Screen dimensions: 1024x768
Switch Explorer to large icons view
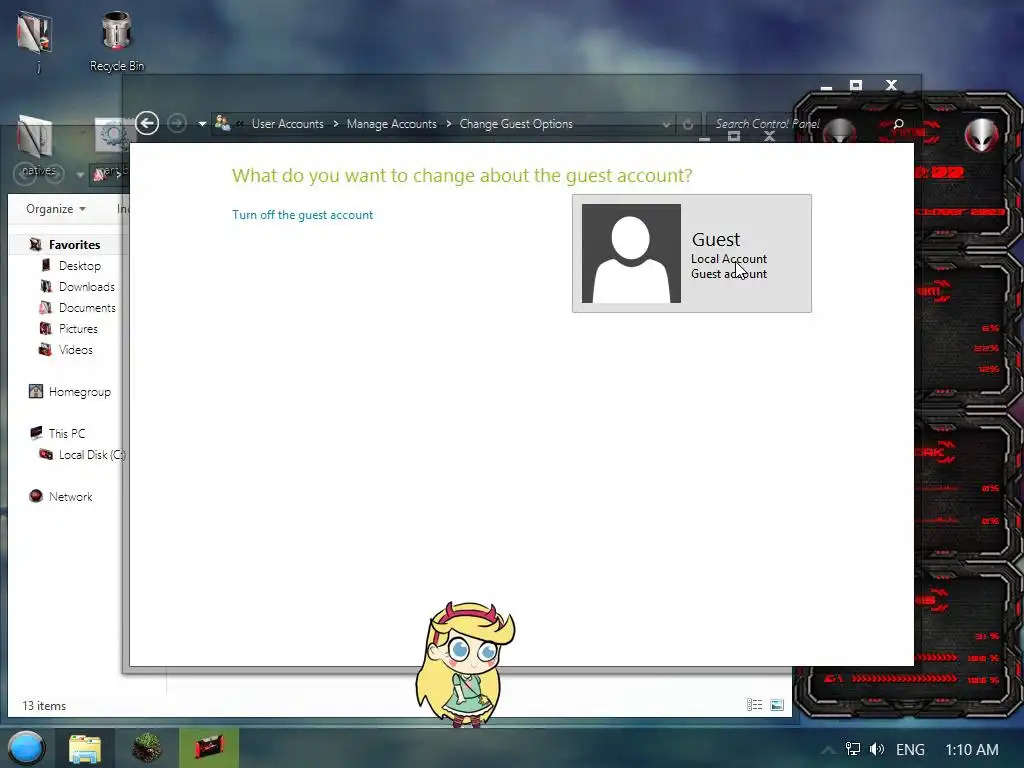[x=776, y=705]
